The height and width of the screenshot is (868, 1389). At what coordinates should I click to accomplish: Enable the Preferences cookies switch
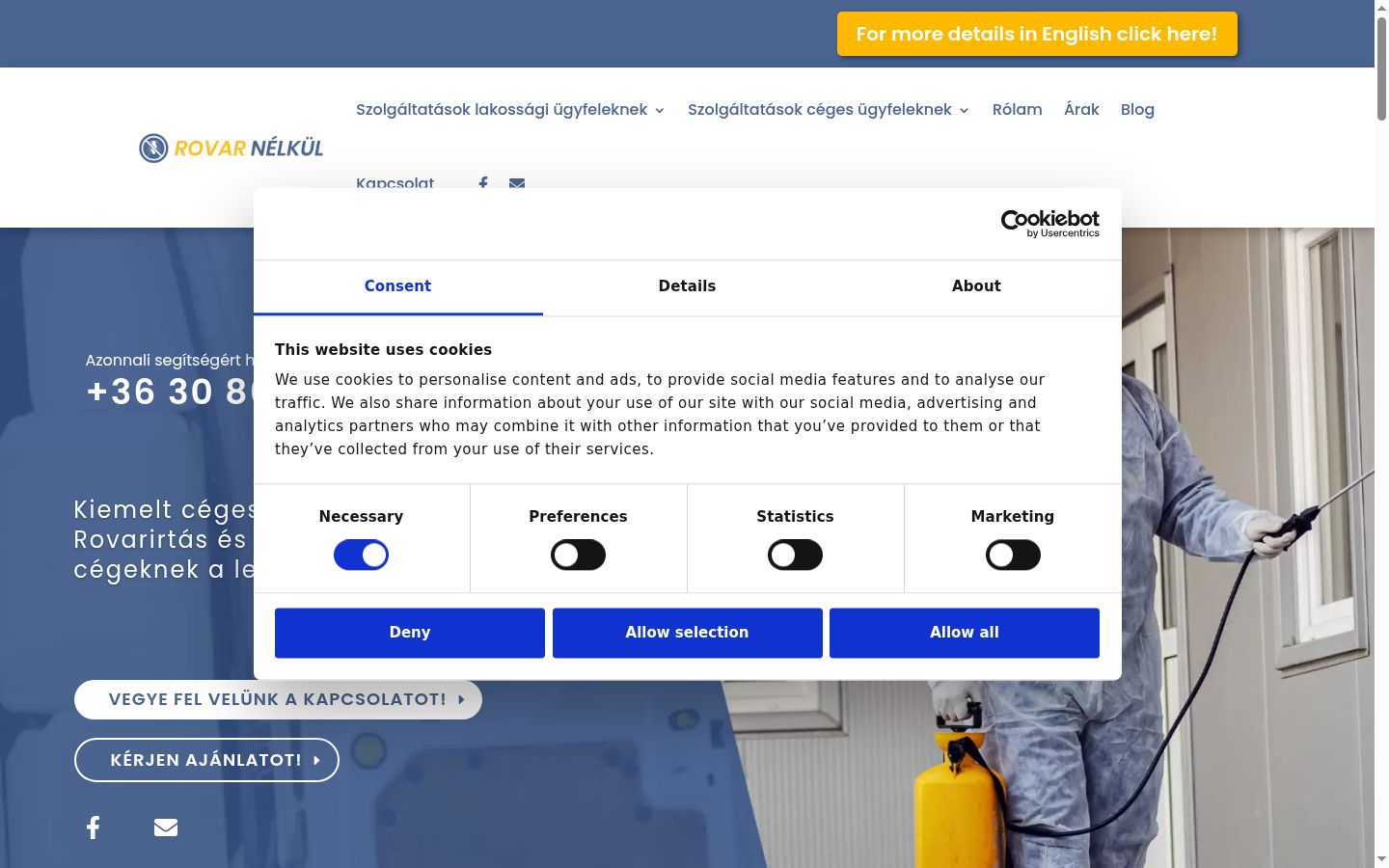(578, 555)
